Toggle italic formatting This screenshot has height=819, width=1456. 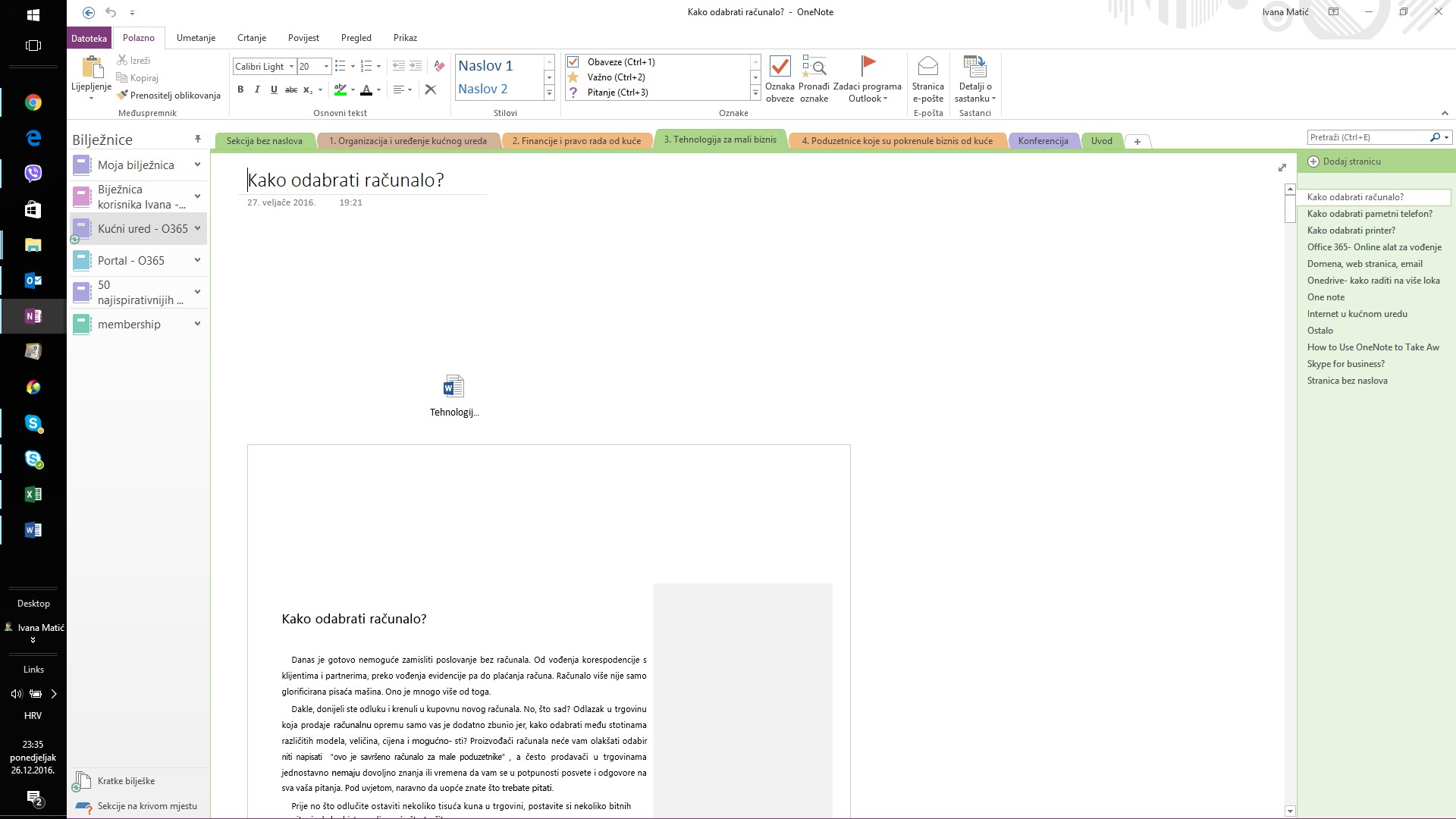tap(257, 89)
